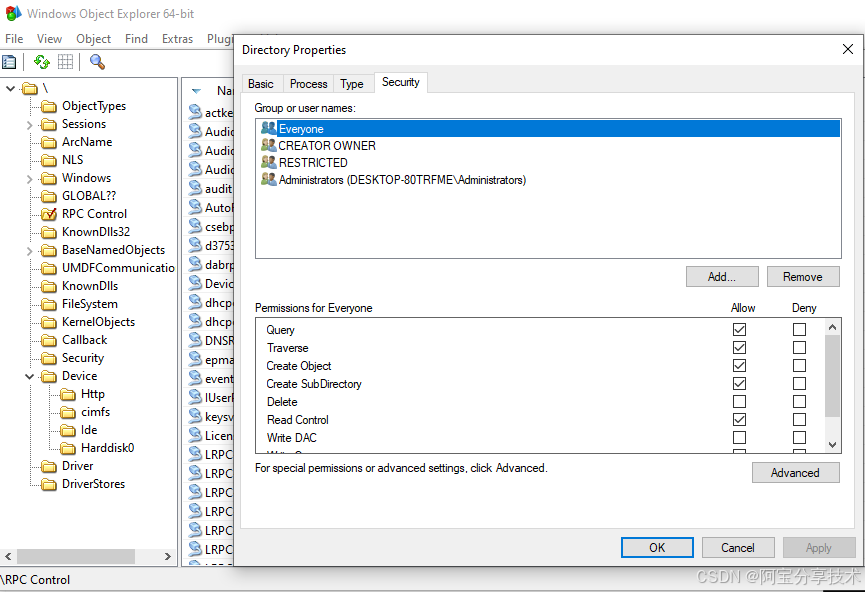Click the permissions list scroll-down arrow
The image size is (865, 592).
(x=832, y=445)
